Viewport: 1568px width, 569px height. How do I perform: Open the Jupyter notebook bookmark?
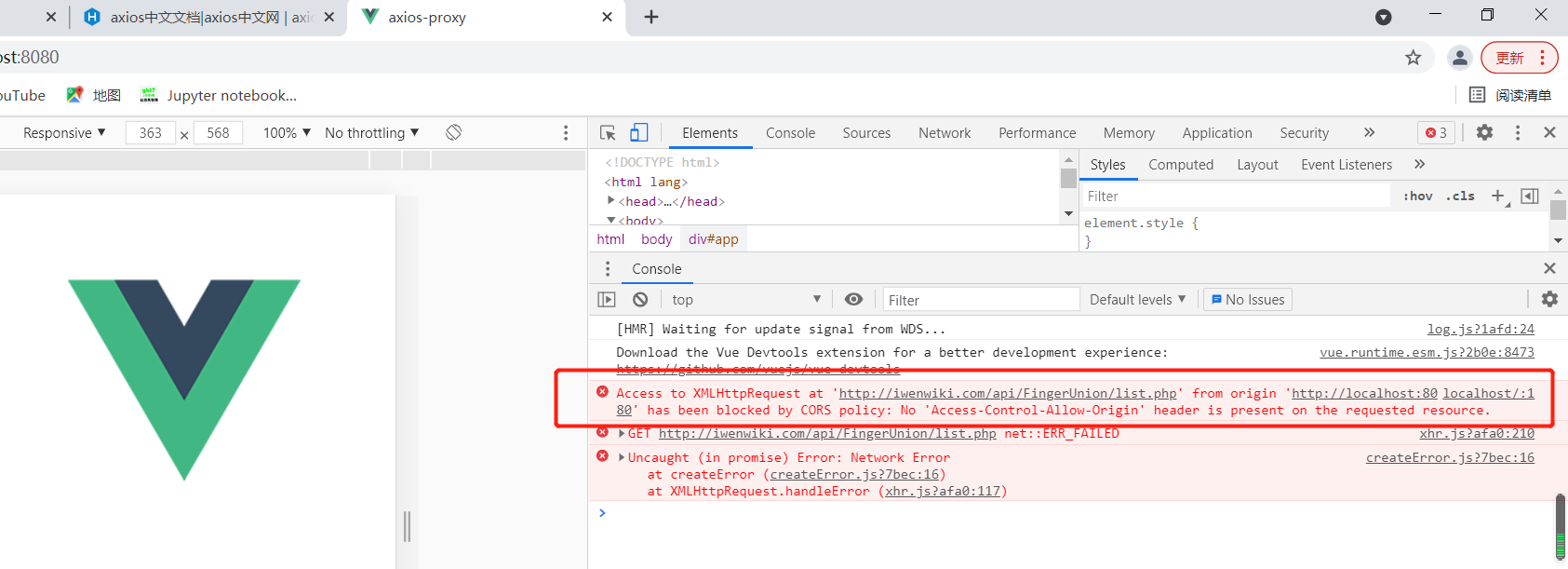[219, 95]
